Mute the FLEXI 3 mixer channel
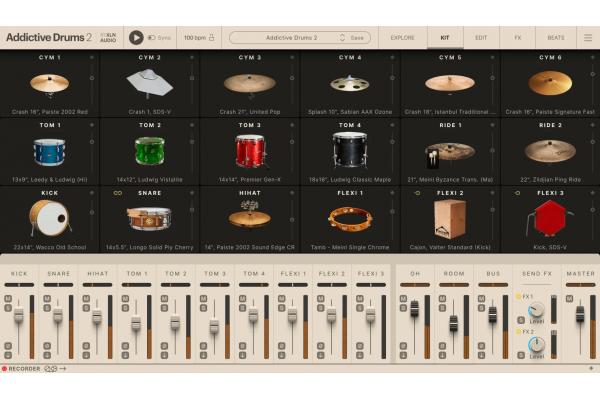The height and width of the screenshot is (400, 600). (360, 299)
